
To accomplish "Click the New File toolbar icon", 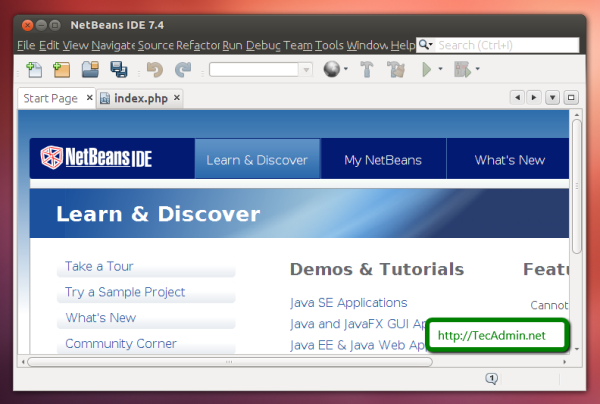I will pyautogui.click(x=34, y=69).
